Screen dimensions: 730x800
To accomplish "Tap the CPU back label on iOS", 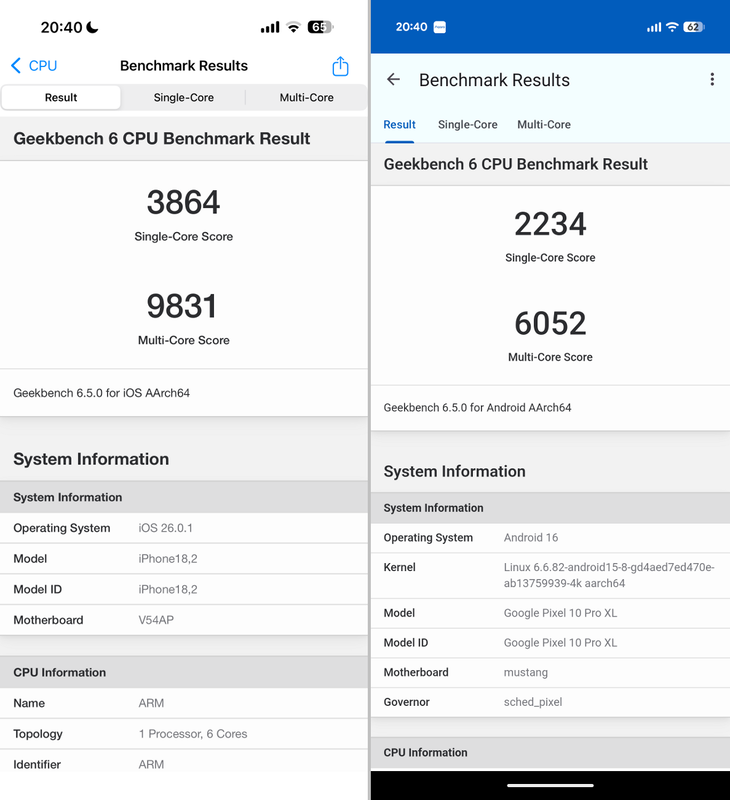I will tap(43, 66).
